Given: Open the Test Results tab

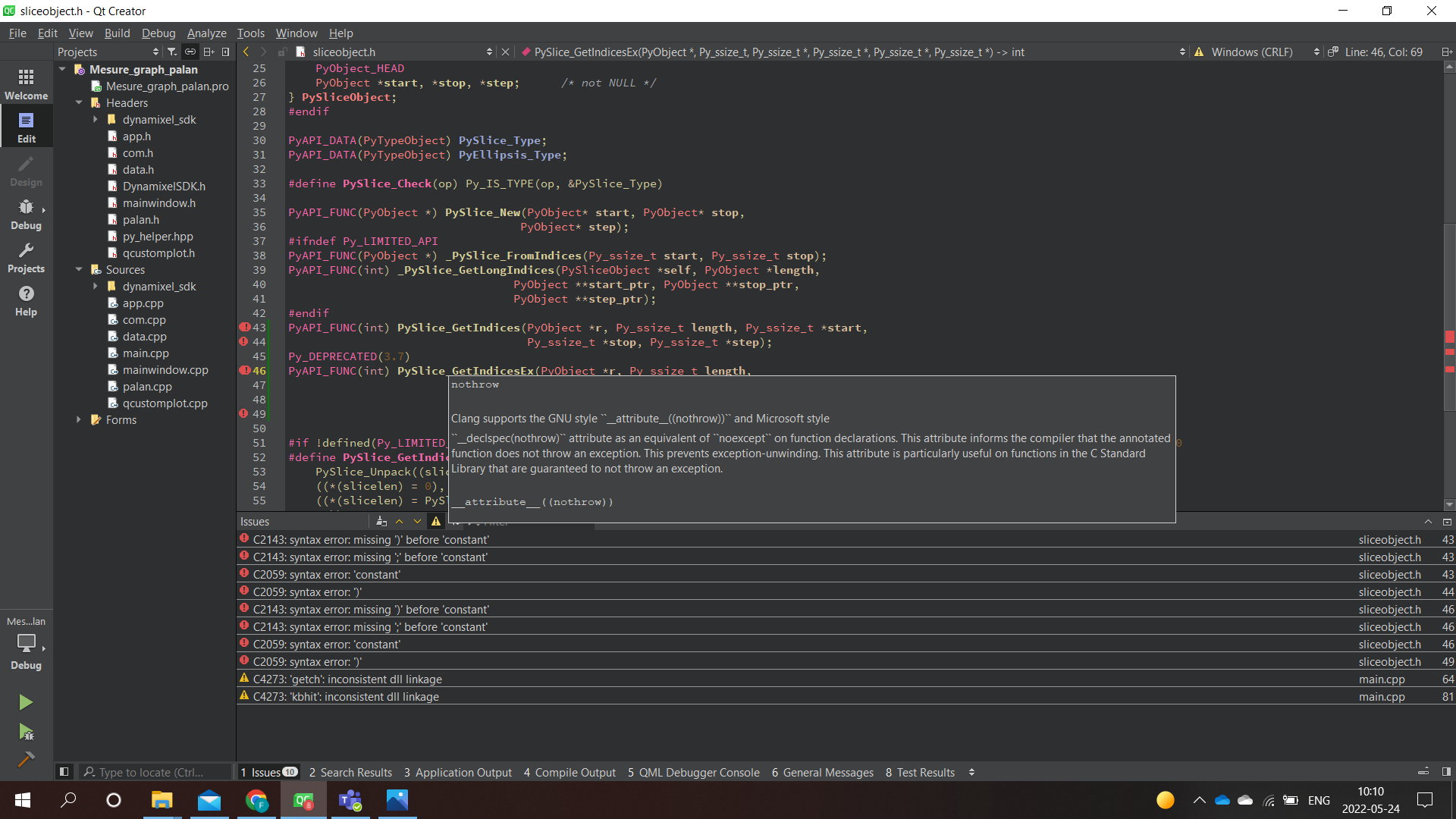Looking at the screenshot, I should pyautogui.click(x=920, y=772).
